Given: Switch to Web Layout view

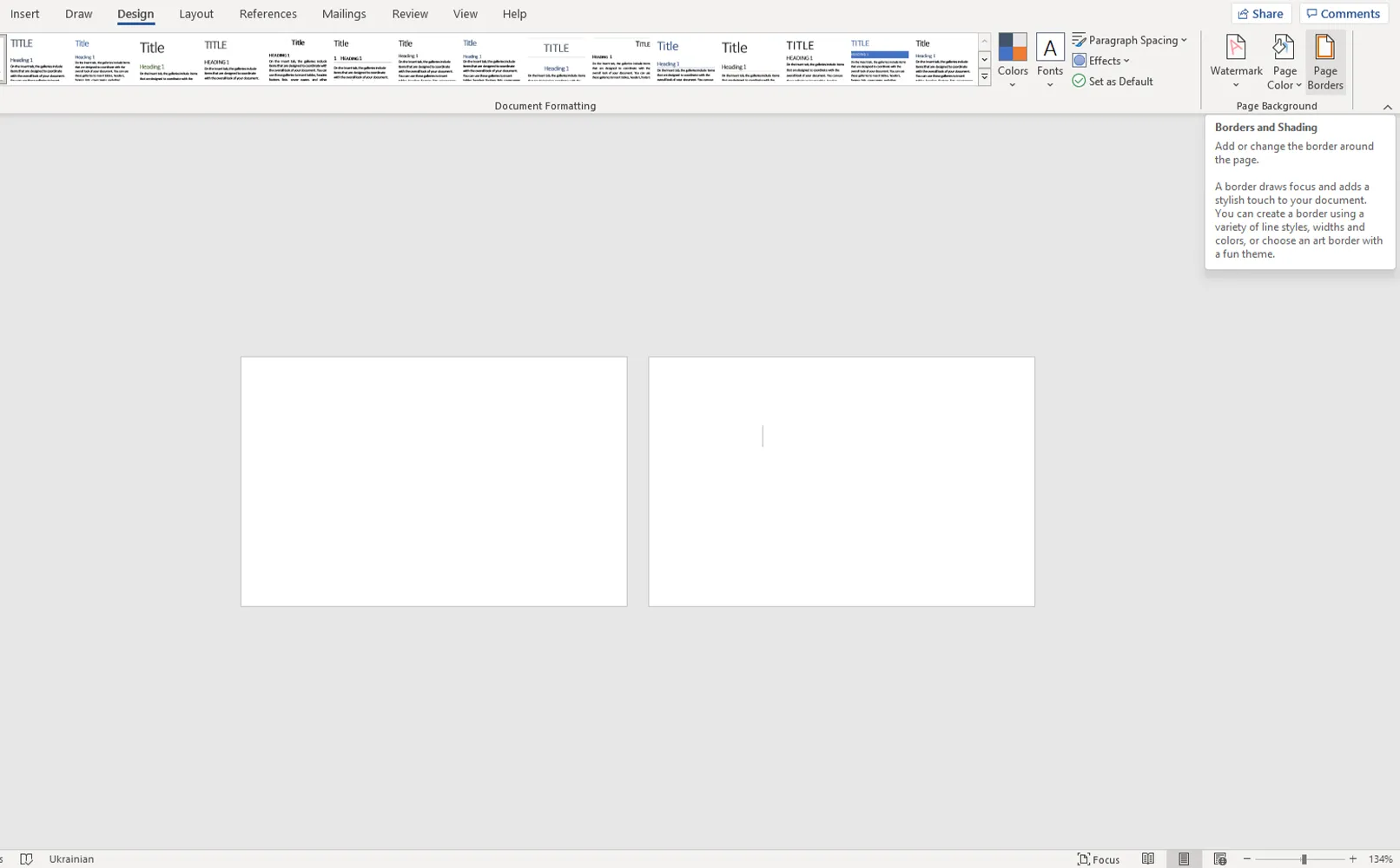Looking at the screenshot, I should [x=1220, y=858].
